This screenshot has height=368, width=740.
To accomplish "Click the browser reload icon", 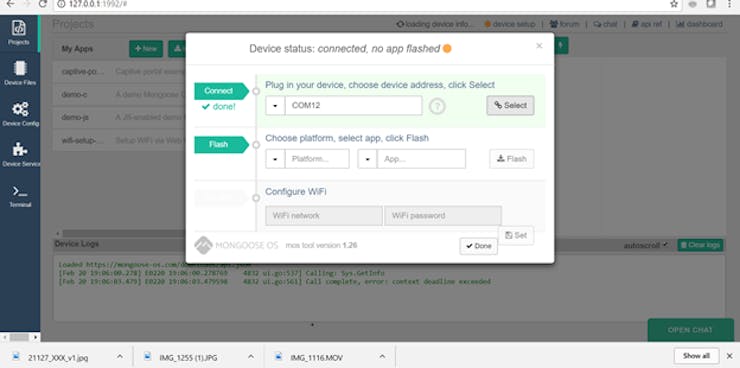I will pos(43,4).
